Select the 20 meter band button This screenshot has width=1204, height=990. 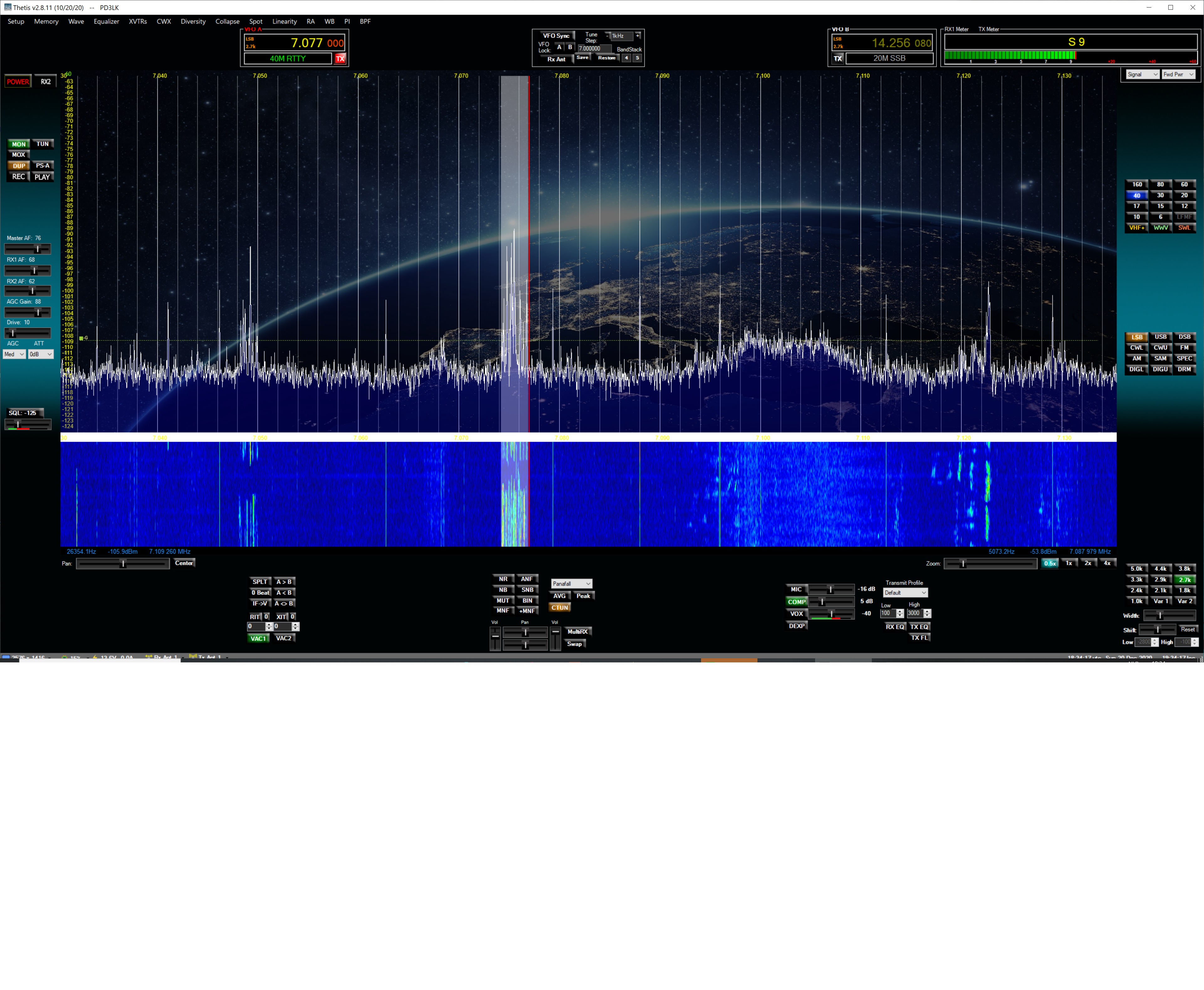(x=1184, y=196)
